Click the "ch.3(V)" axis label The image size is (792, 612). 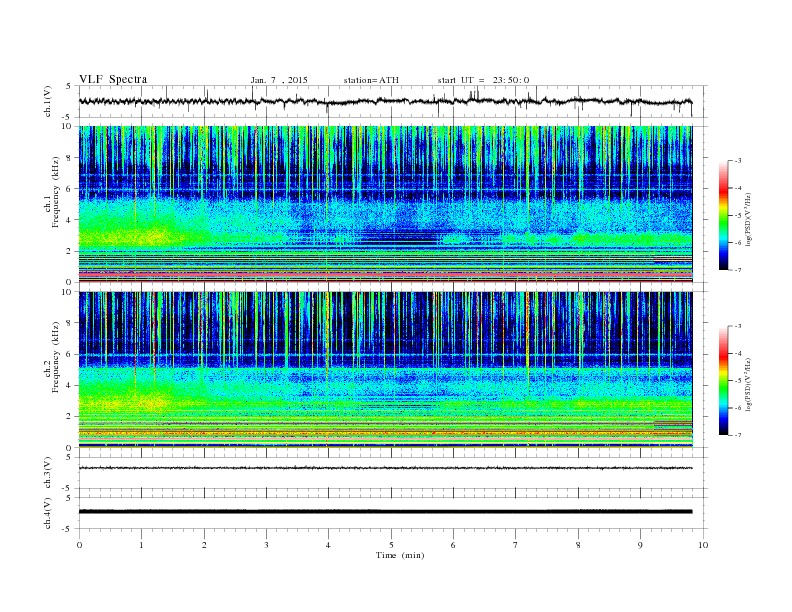[x=47, y=473]
